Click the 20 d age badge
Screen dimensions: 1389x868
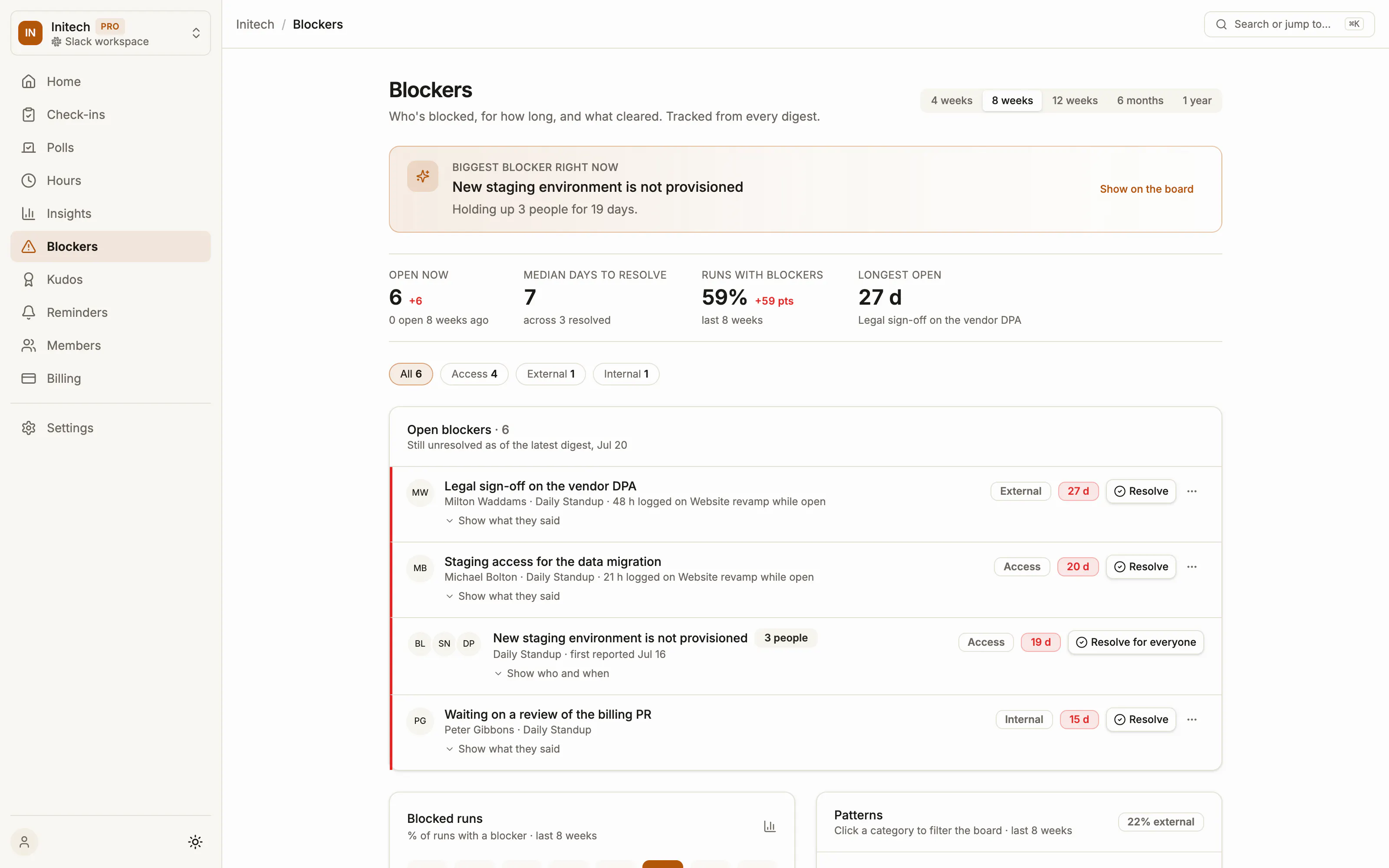(1077, 567)
